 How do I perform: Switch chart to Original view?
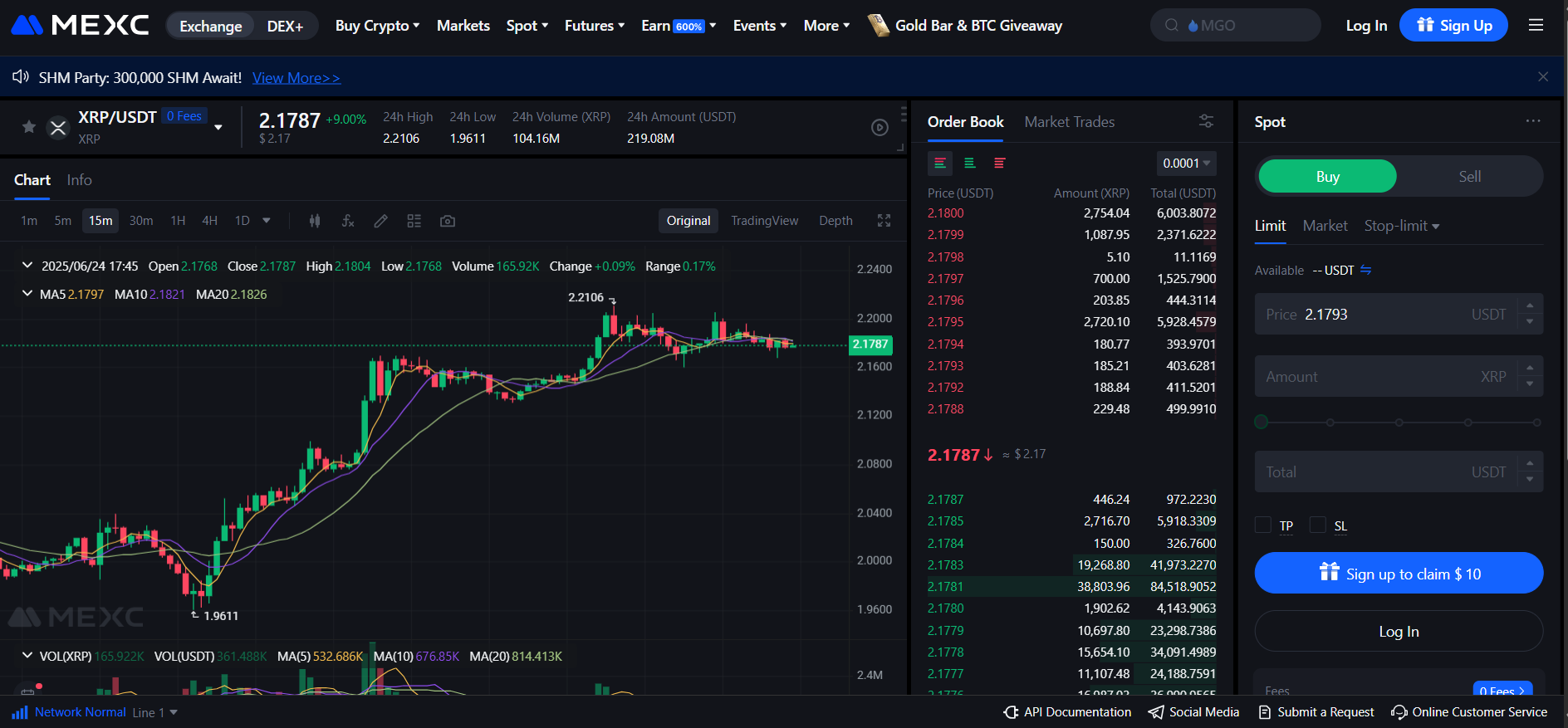(688, 221)
